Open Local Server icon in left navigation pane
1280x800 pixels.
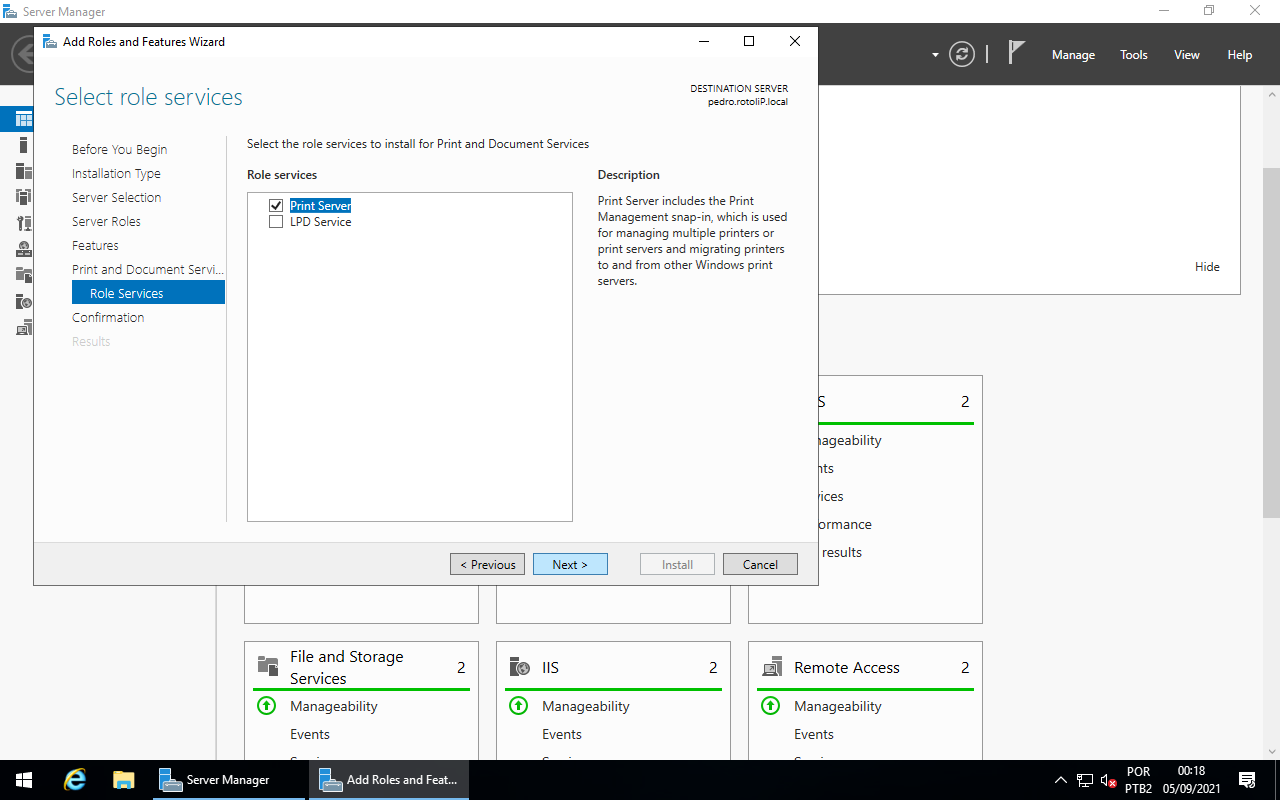pyautogui.click(x=24, y=145)
